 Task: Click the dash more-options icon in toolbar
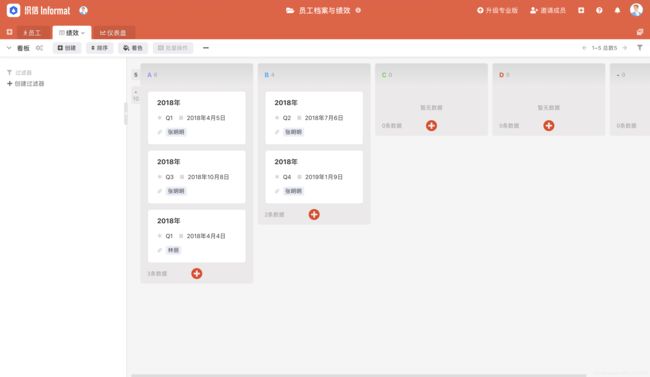click(x=206, y=48)
